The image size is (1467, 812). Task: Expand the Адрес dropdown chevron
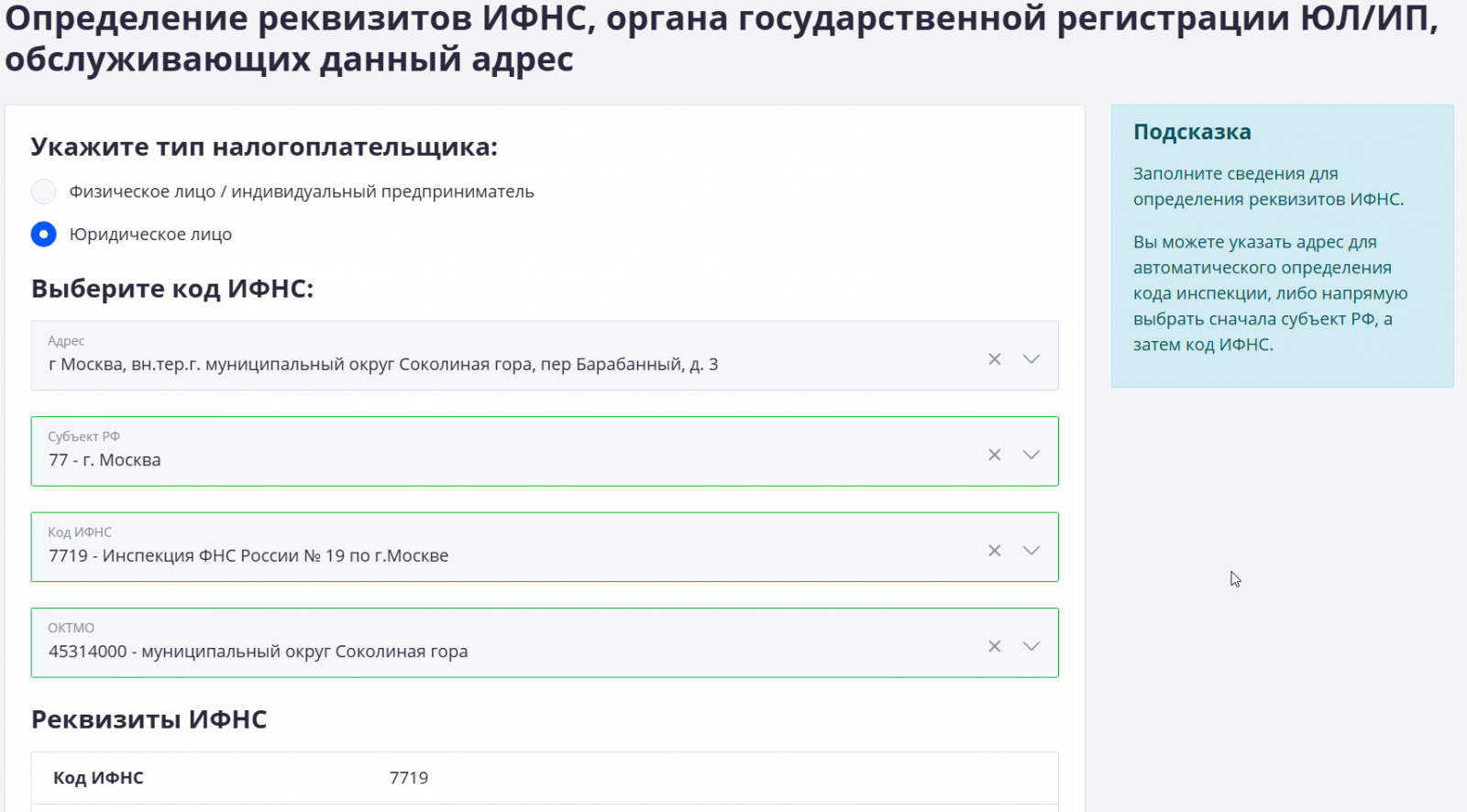[1031, 359]
